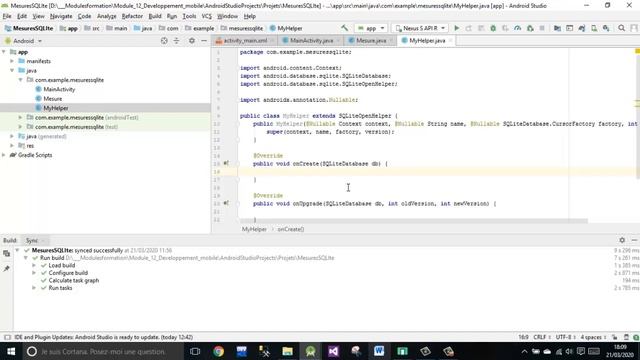Open Android Studio from the taskbar
Viewport: 640px width, 360px height.
(x=310, y=351)
